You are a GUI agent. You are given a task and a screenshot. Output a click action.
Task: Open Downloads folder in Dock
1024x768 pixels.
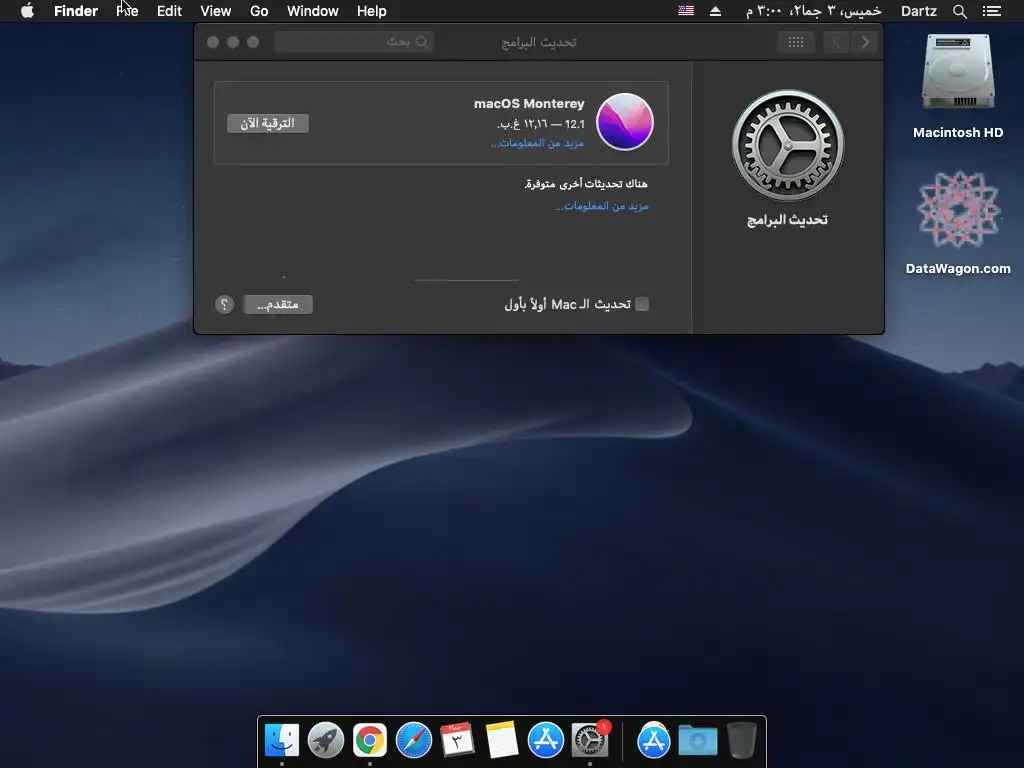click(x=697, y=741)
